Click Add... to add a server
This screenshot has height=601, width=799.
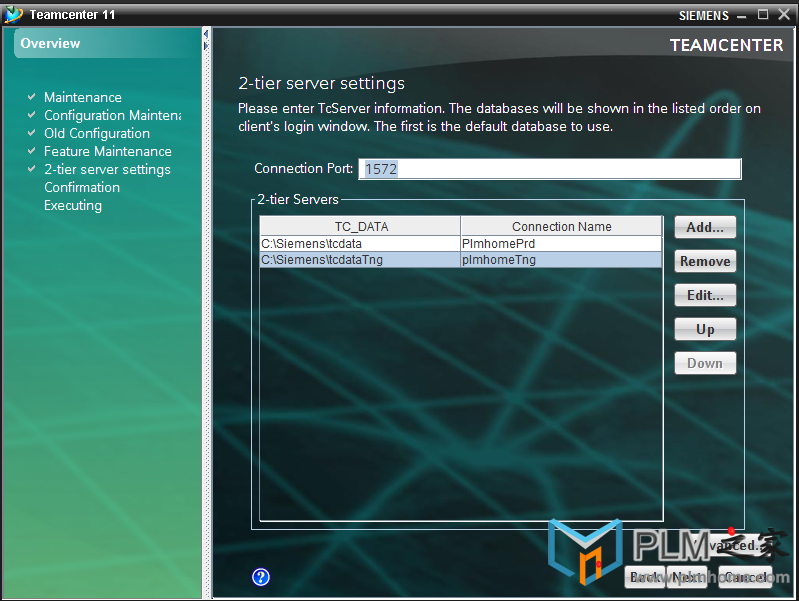pyautogui.click(x=705, y=227)
